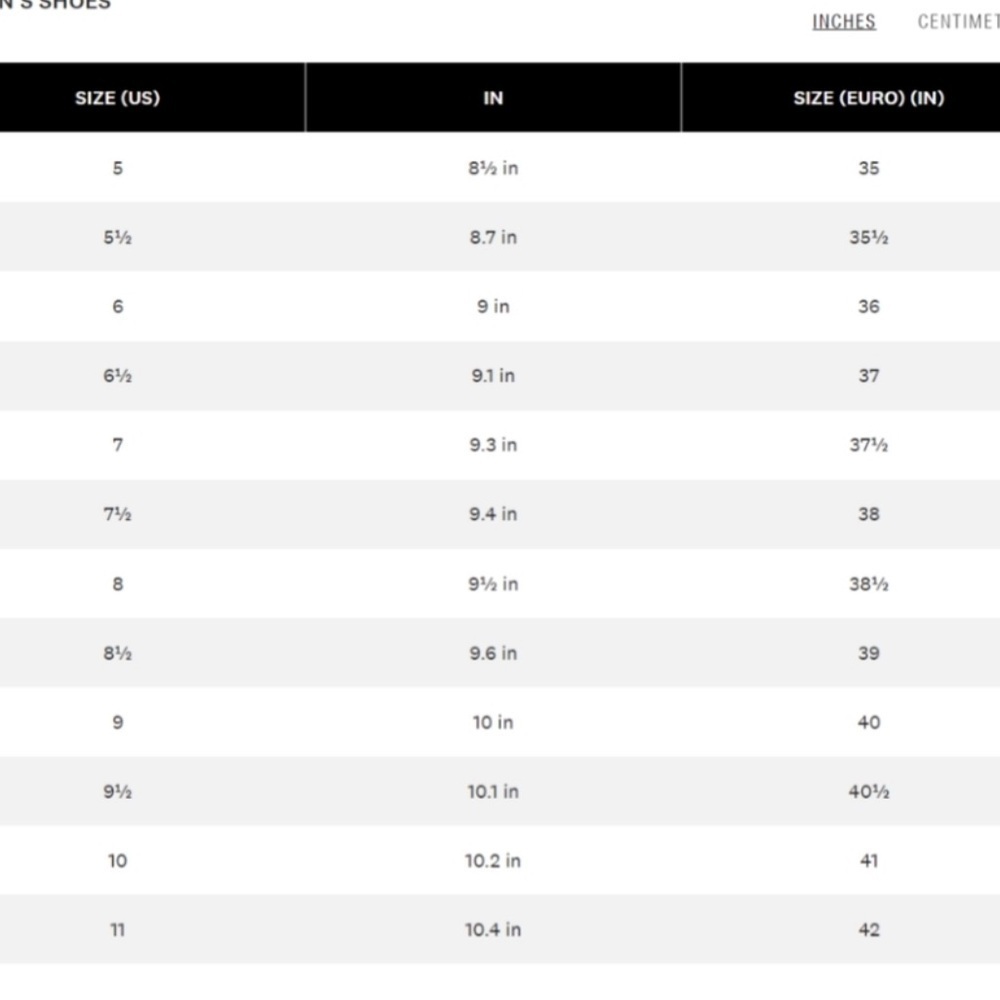Select the 8.7 in measurement cell
The image size is (1000, 1000).
point(493,237)
